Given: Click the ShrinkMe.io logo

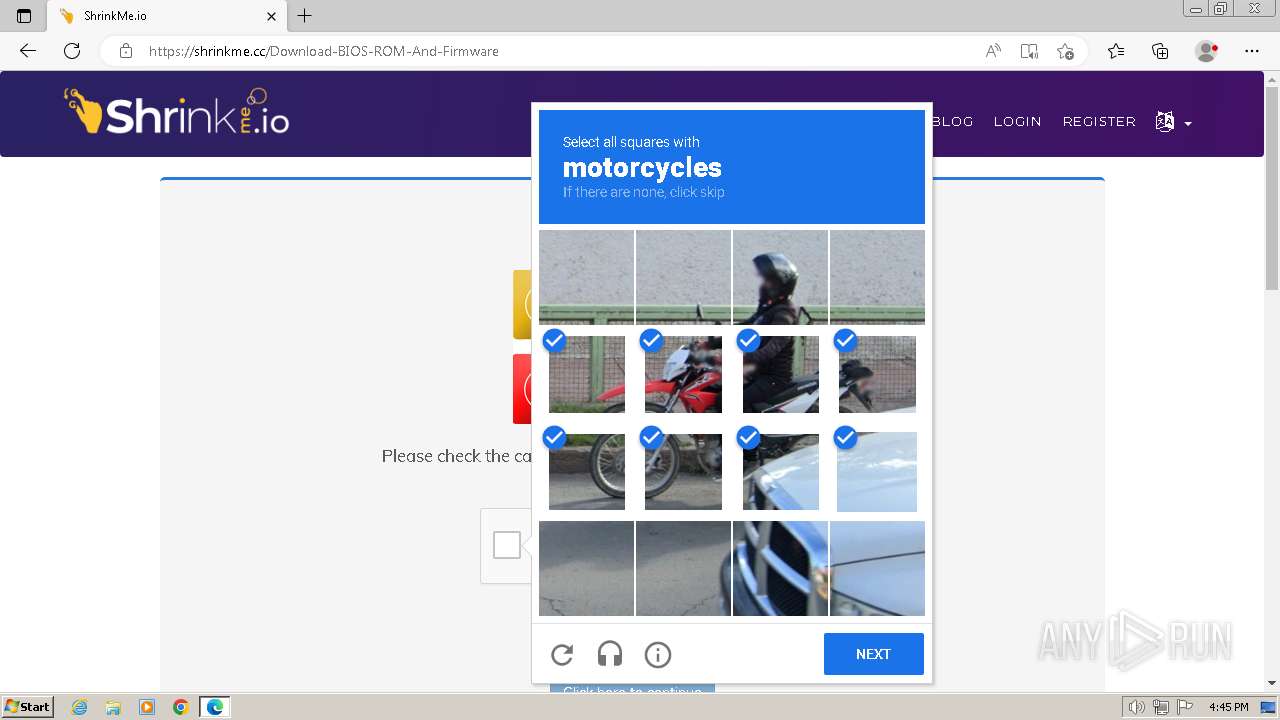Looking at the screenshot, I should click(x=177, y=113).
